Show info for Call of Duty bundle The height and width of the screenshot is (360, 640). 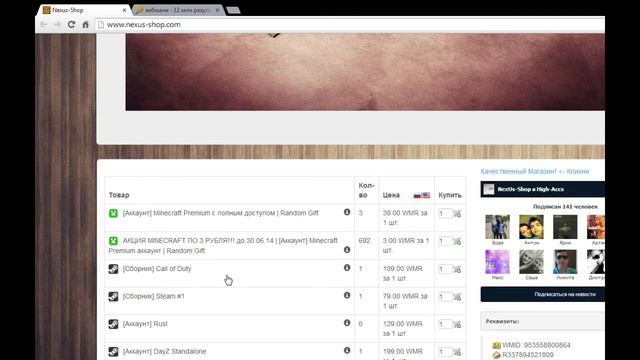coord(347,267)
